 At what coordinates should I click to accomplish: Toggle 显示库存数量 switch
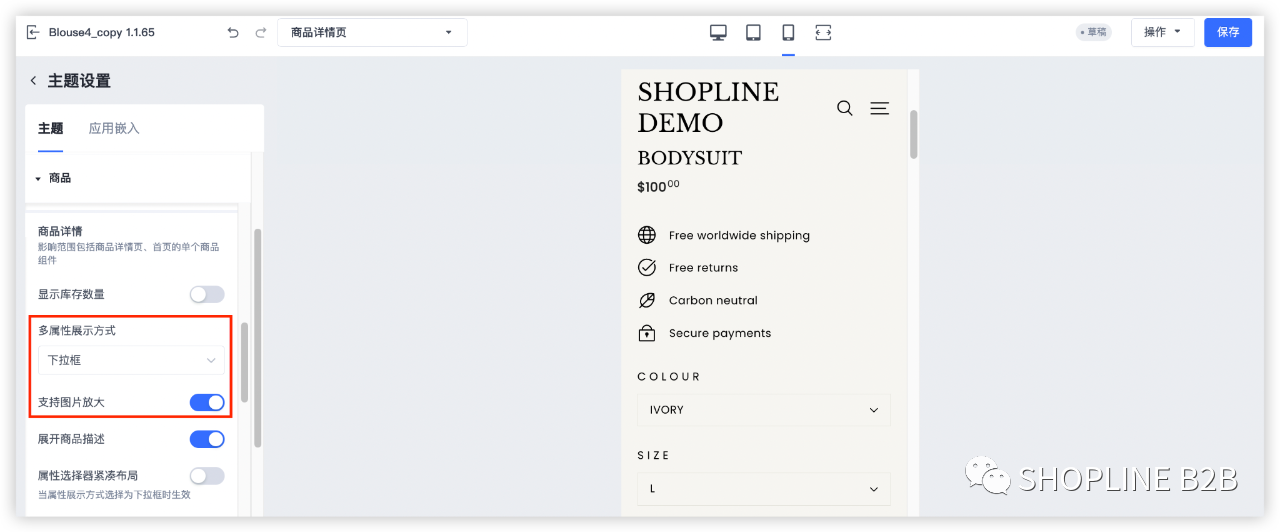[x=207, y=294]
